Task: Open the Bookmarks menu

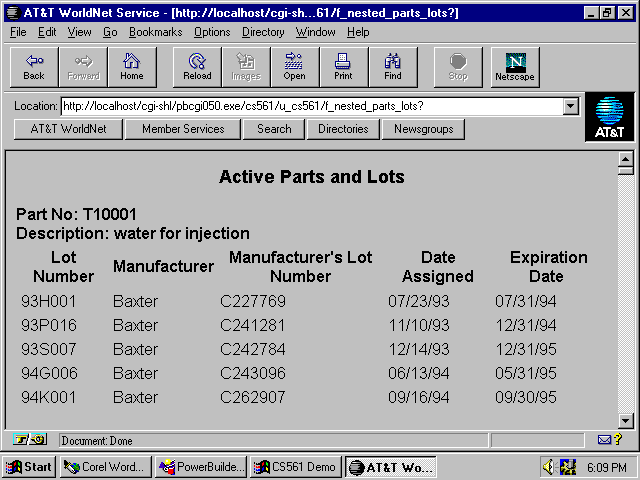Action: tap(156, 32)
